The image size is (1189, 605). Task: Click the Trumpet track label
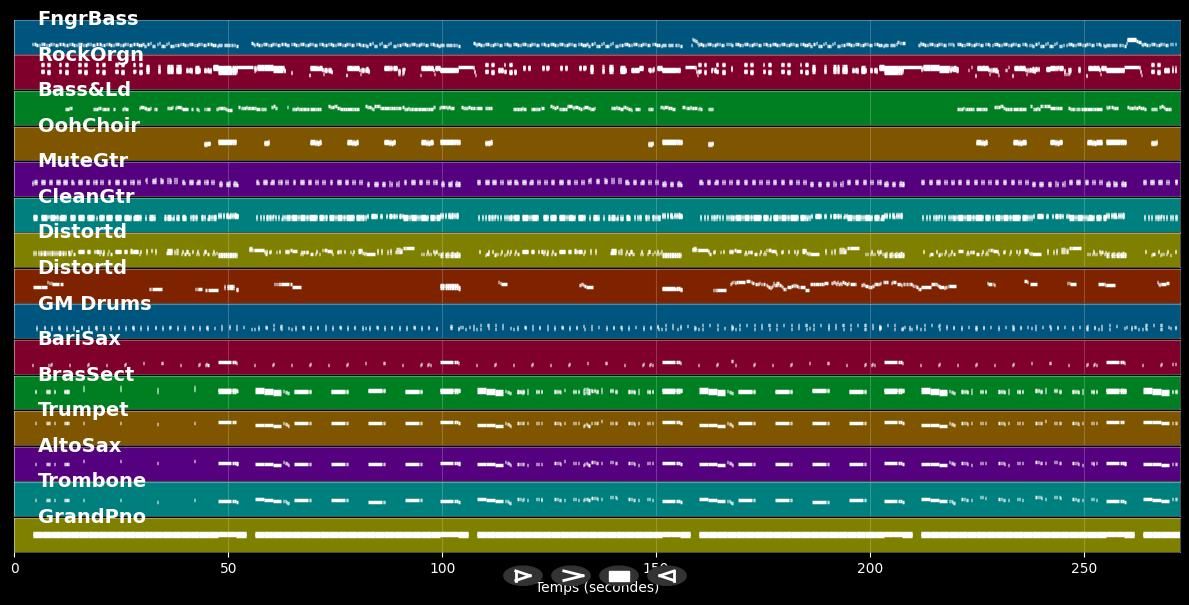(x=81, y=409)
